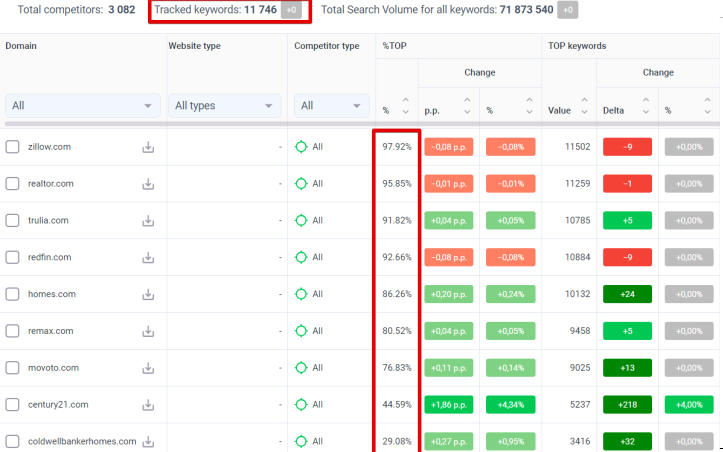Click competitor type target icon for redfin.com
The width and height of the screenshot is (723, 452).
tap(300, 258)
